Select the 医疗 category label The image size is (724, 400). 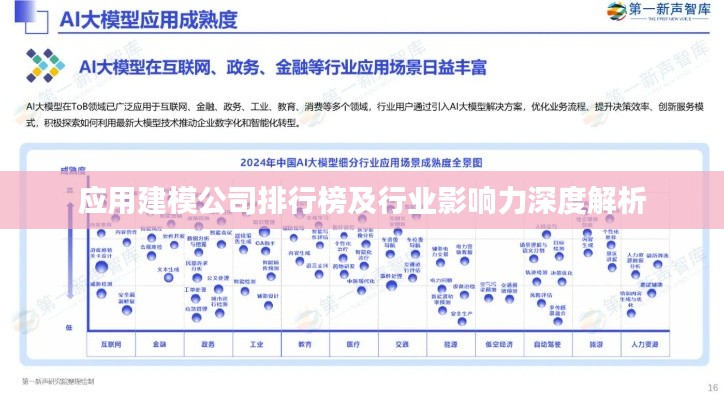point(353,343)
